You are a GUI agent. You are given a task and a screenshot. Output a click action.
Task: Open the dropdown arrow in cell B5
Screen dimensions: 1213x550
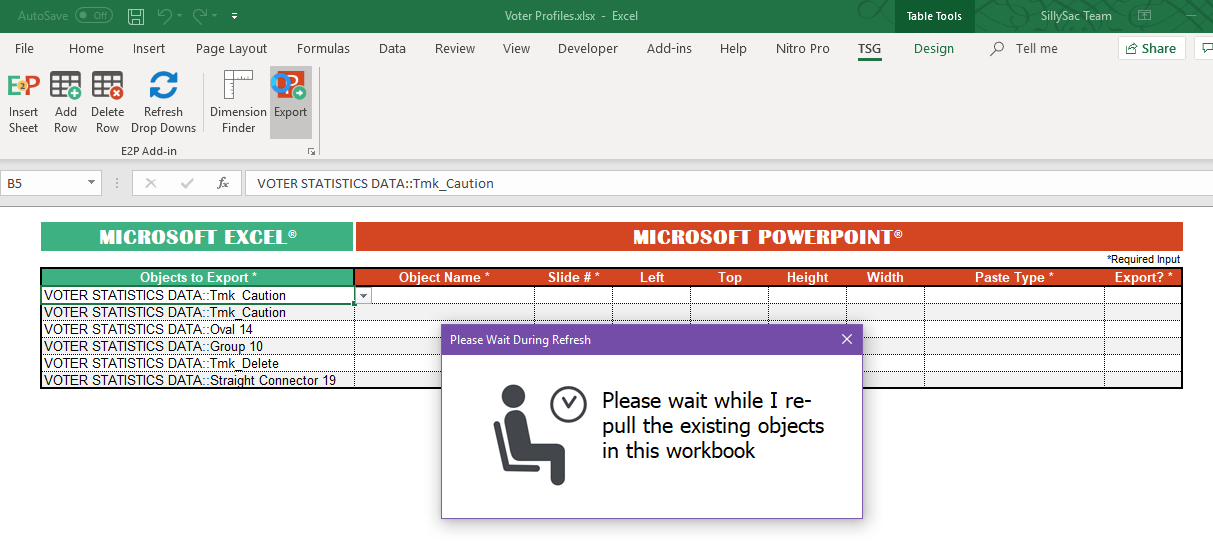(363, 296)
